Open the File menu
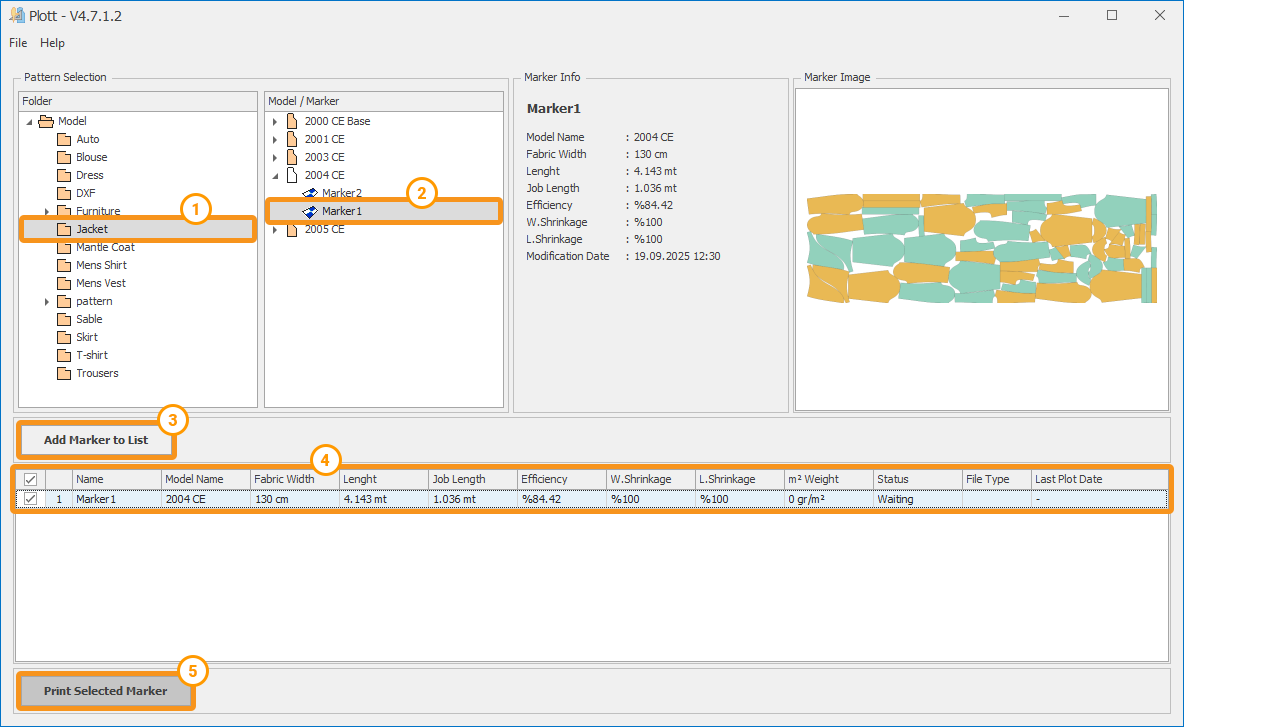Screen dimensions: 1270x727 [x=18, y=43]
